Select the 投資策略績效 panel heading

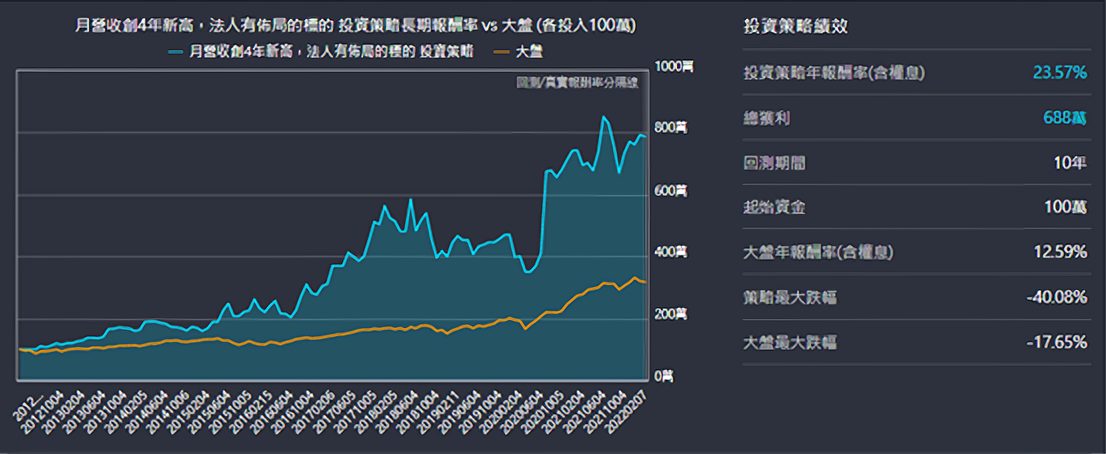pyautogui.click(x=796, y=26)
